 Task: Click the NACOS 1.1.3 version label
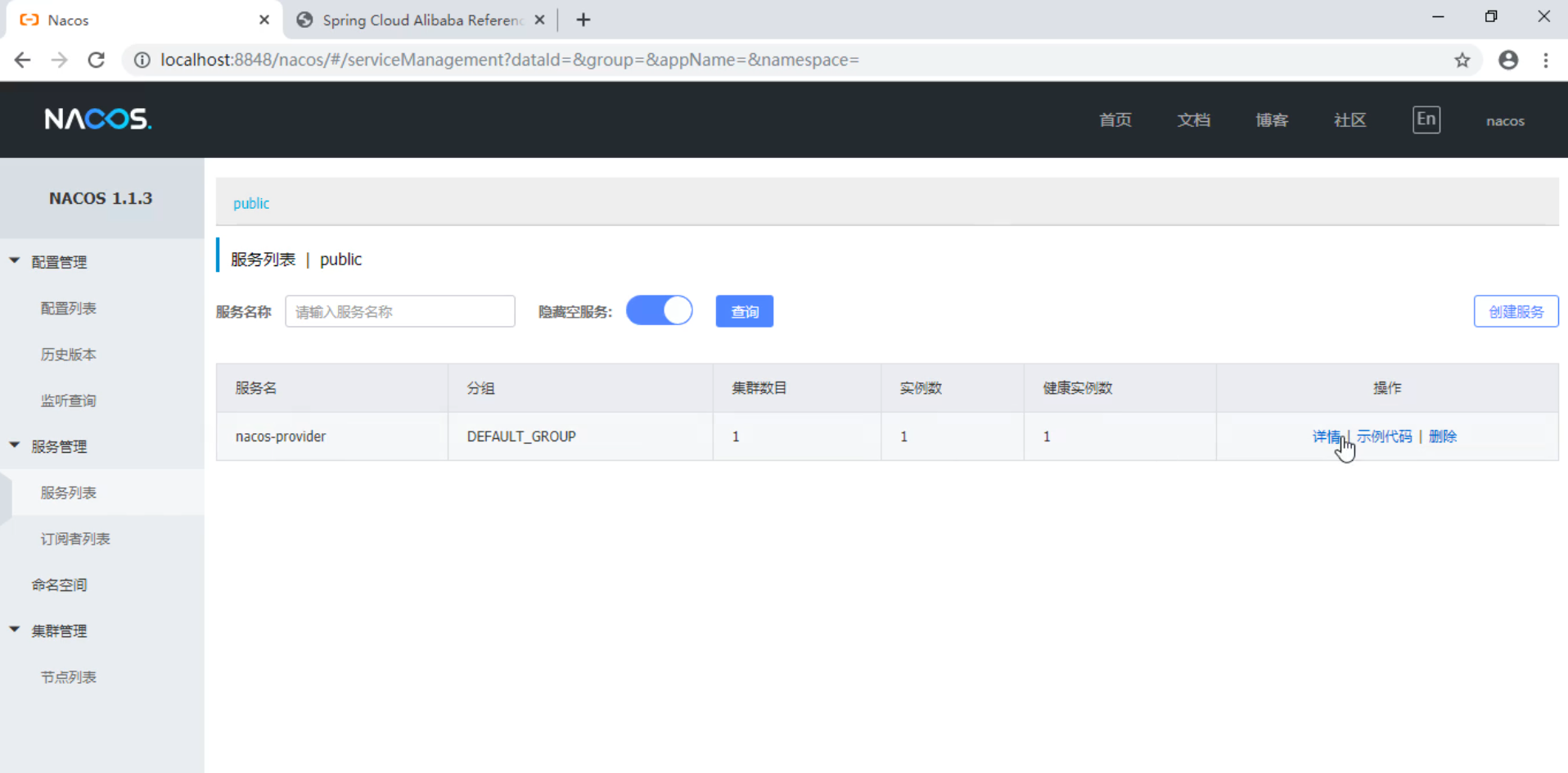tap(101, 198)
